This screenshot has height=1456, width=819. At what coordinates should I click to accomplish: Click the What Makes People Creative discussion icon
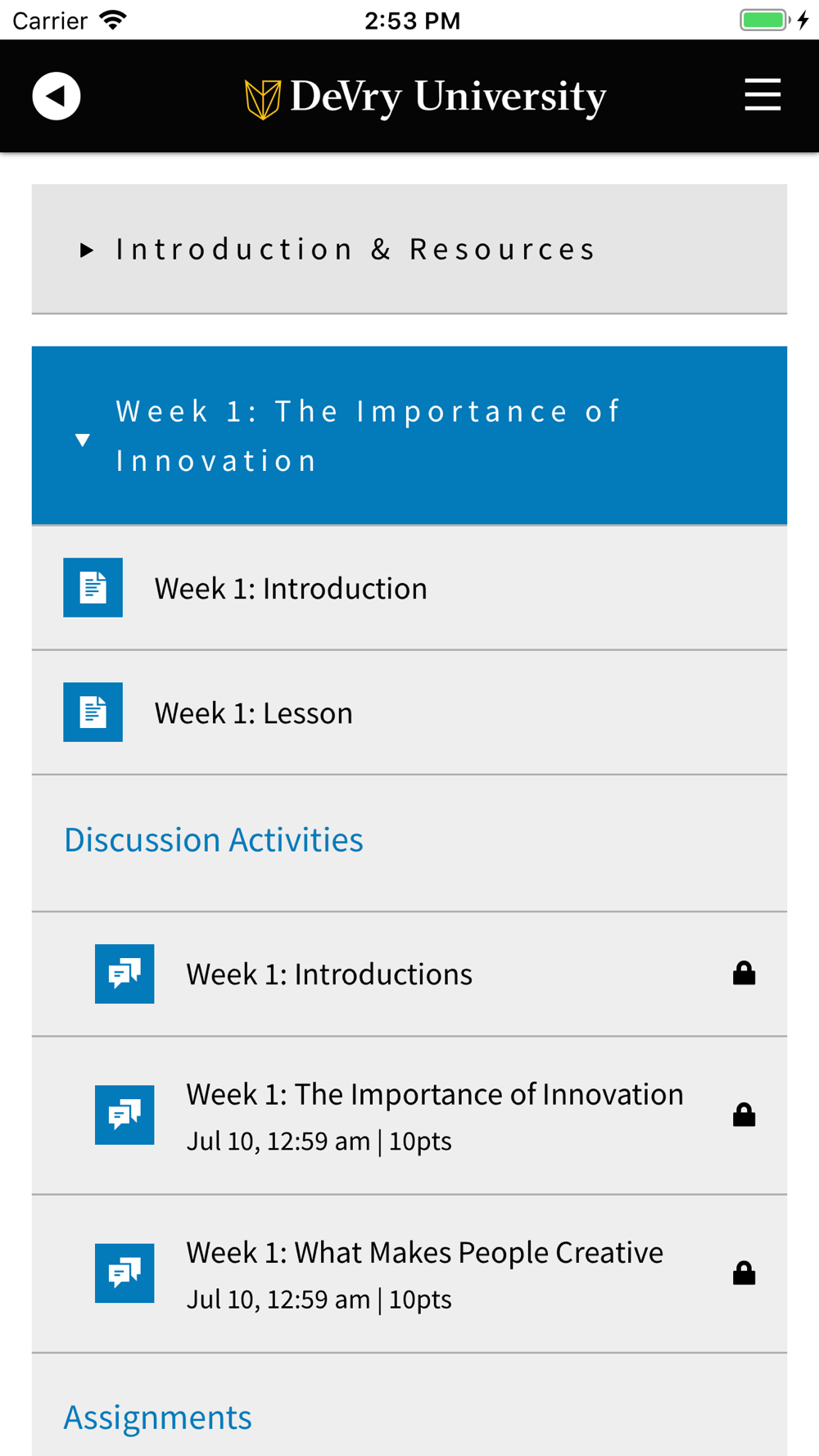[x=124, y=1273]
